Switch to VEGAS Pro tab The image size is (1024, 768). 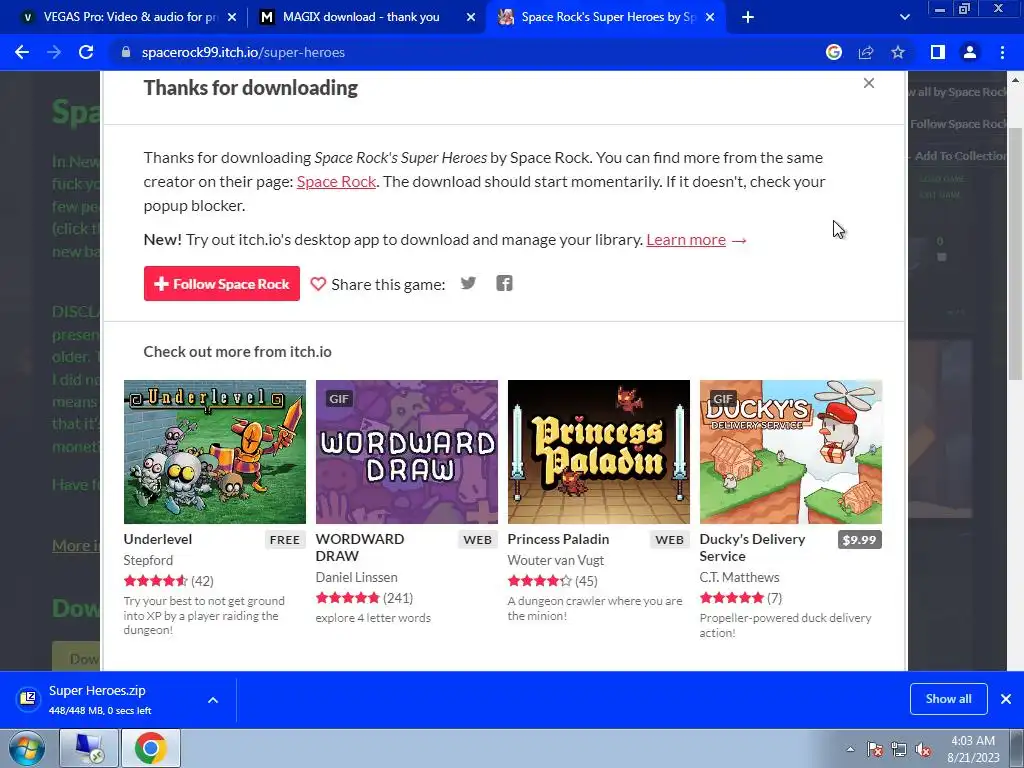tap(131, 17)
